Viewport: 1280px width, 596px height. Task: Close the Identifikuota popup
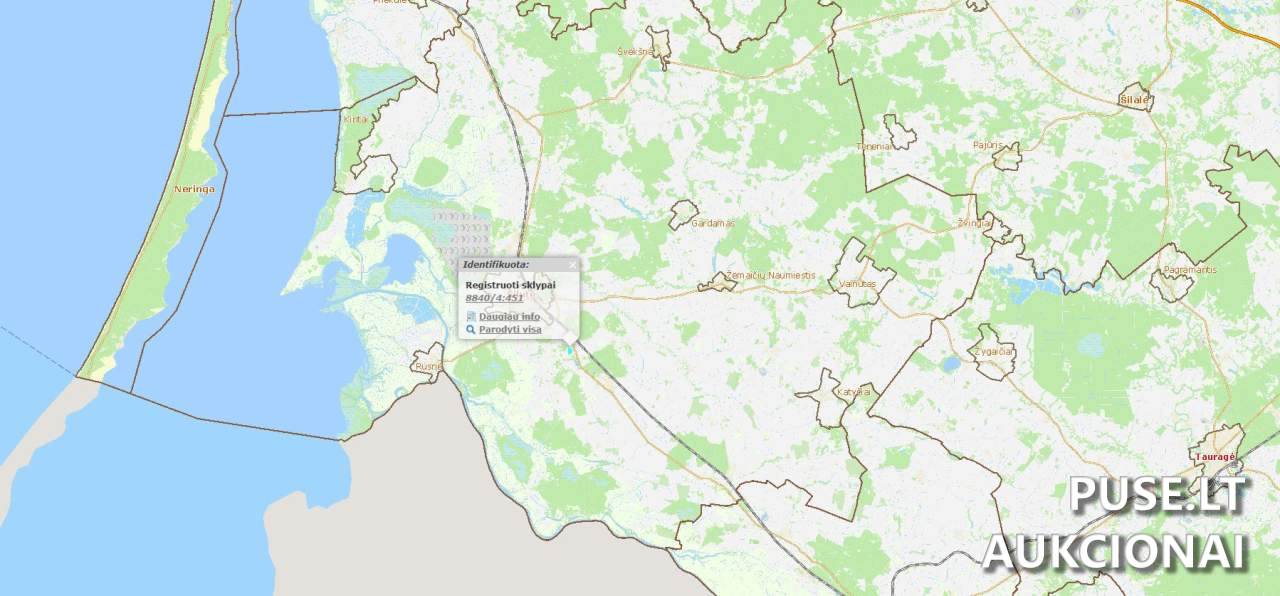tap(572, 265)
